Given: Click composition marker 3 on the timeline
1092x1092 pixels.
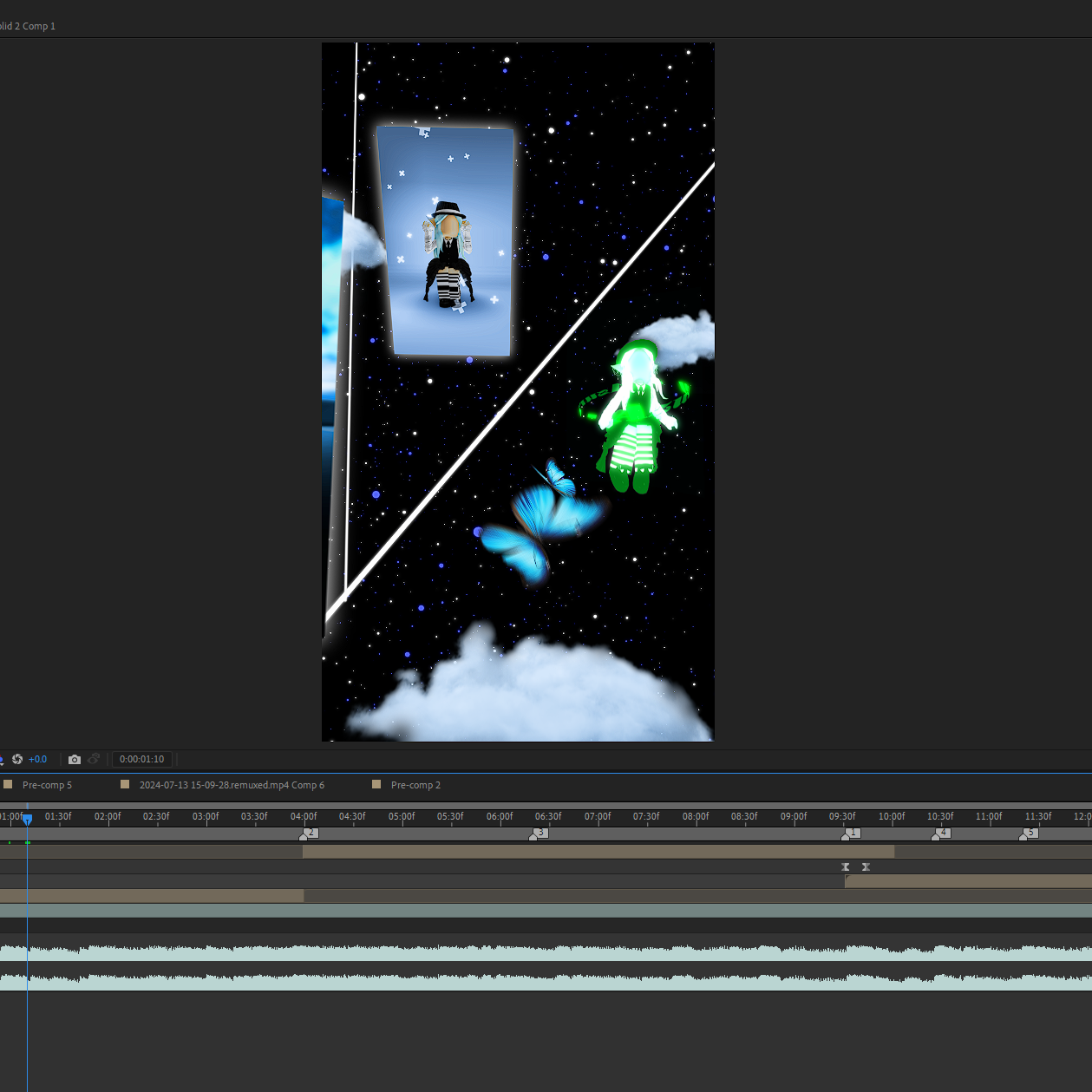Looking at the screenshot, I should 539,834.
